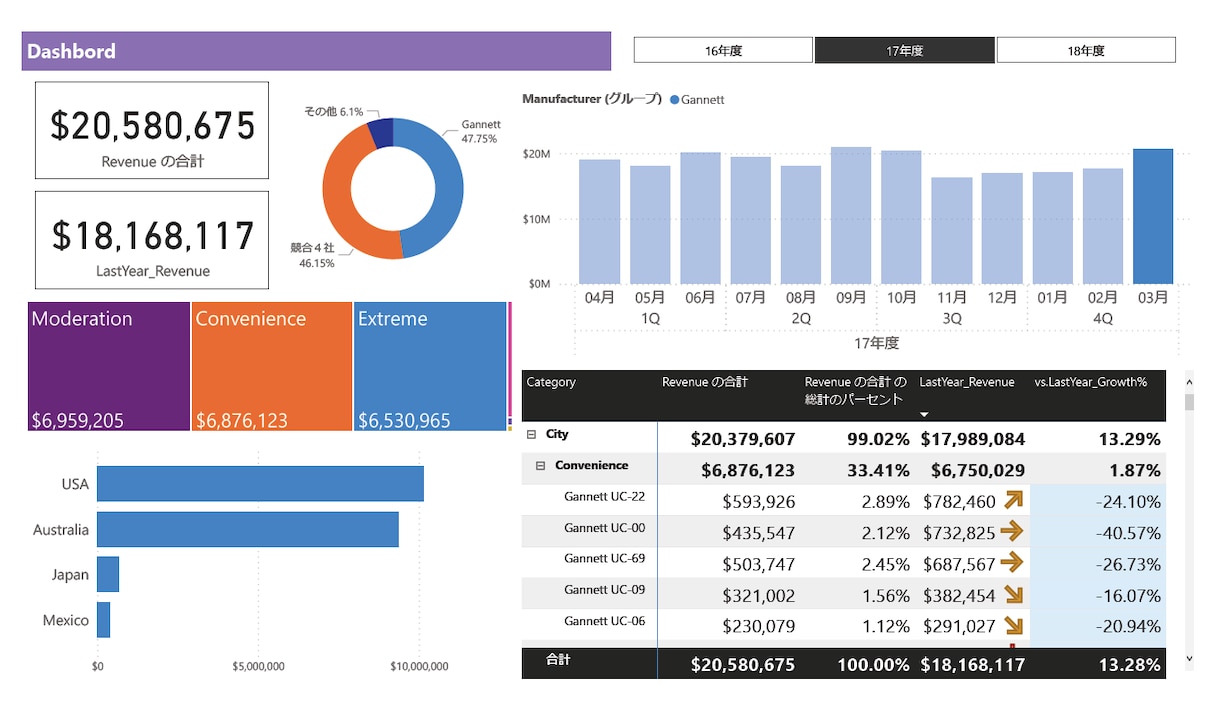1220x705 pixels.
Task: Select the orange Convenience treemap tile
Action: 272,366
